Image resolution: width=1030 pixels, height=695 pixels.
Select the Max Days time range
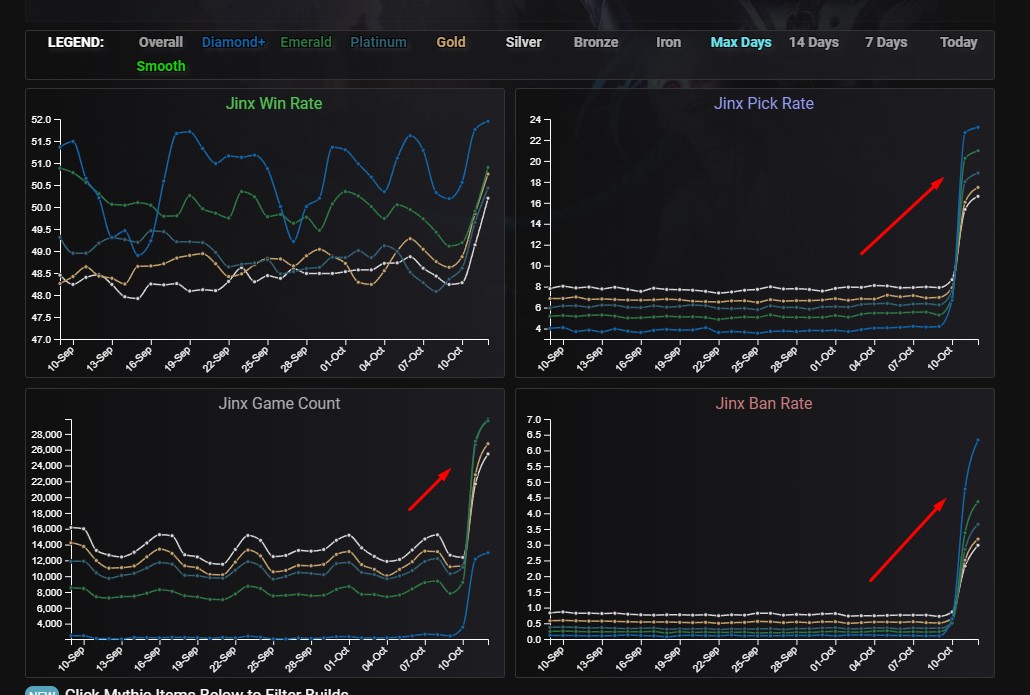click(740, 42)
